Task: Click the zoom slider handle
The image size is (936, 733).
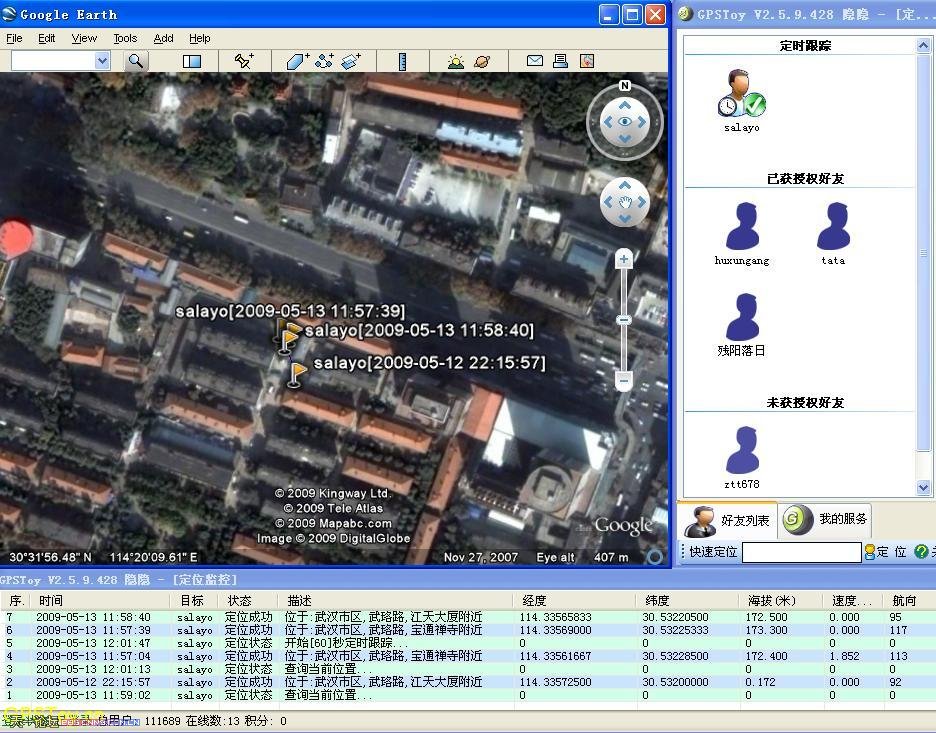Action: (x=624, y=320)
